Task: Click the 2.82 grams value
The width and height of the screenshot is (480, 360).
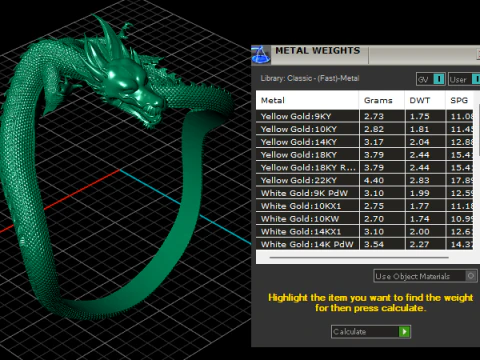Action: (x=374, y=129)
